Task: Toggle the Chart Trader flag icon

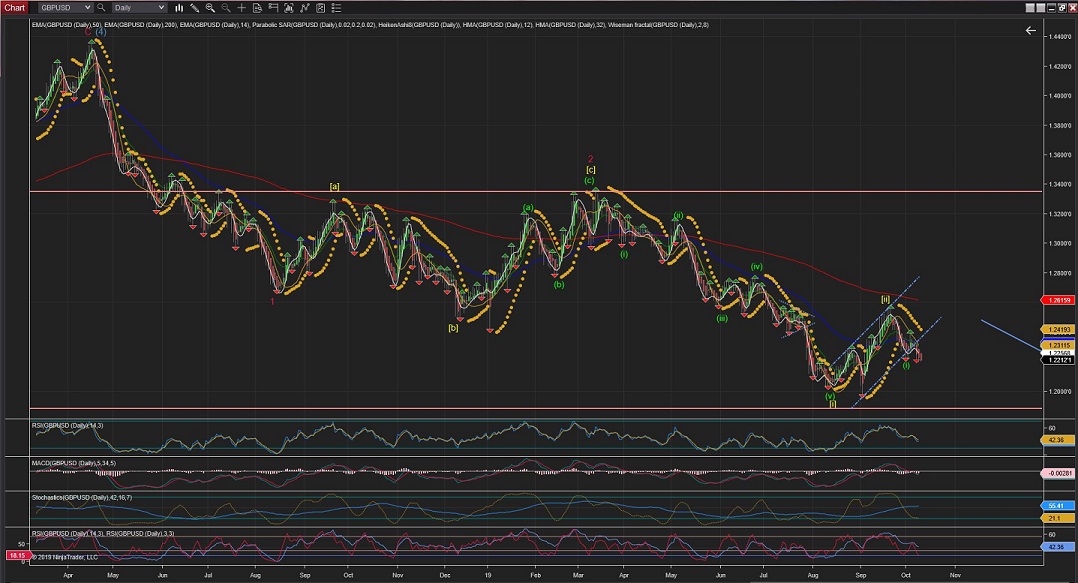Action: click(x=273, y=8)
